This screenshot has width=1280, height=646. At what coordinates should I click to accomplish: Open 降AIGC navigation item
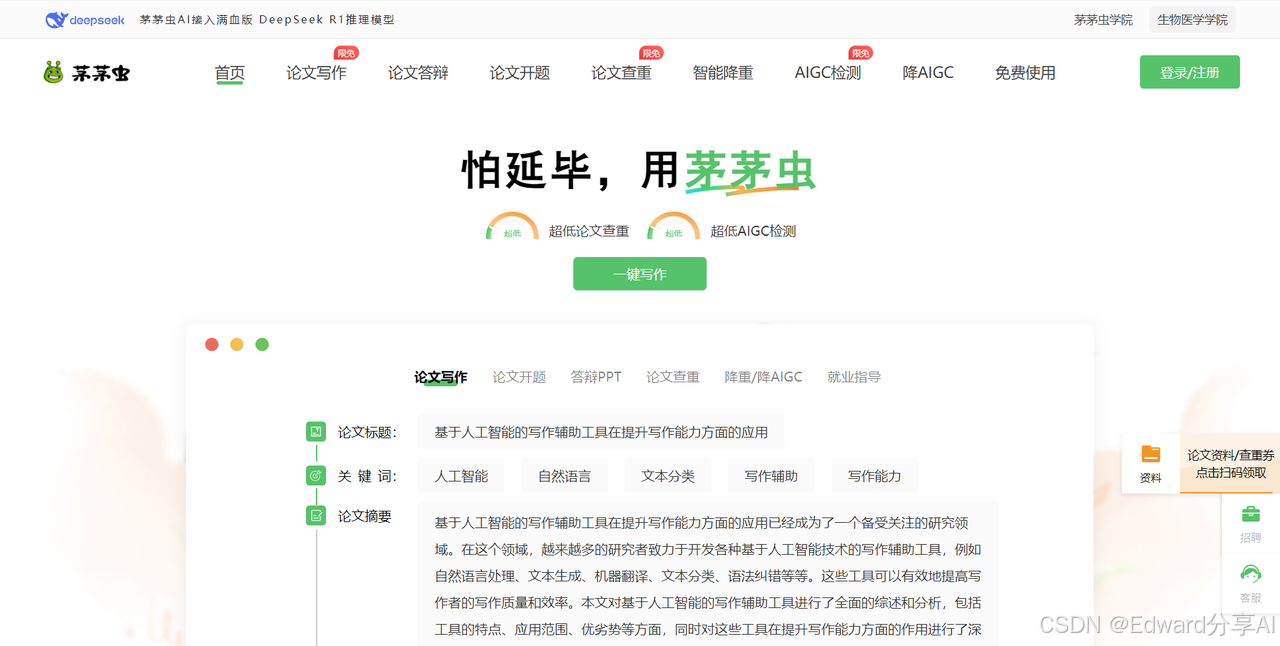coord(928,73)
